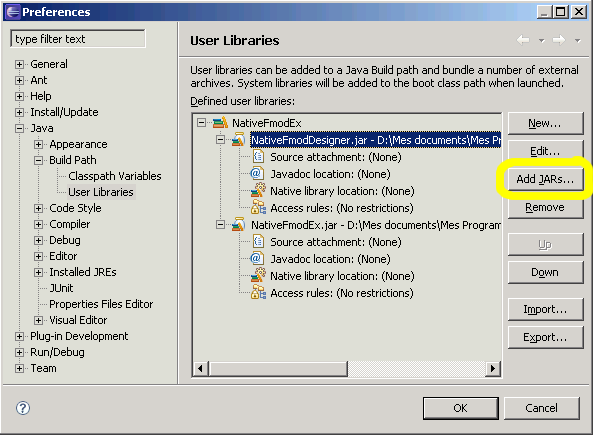The width and height of the screenshot is (593, 435).
Task: Click the NativeFmodDesigner.jar jar icon
Action: tap(239, 140)
